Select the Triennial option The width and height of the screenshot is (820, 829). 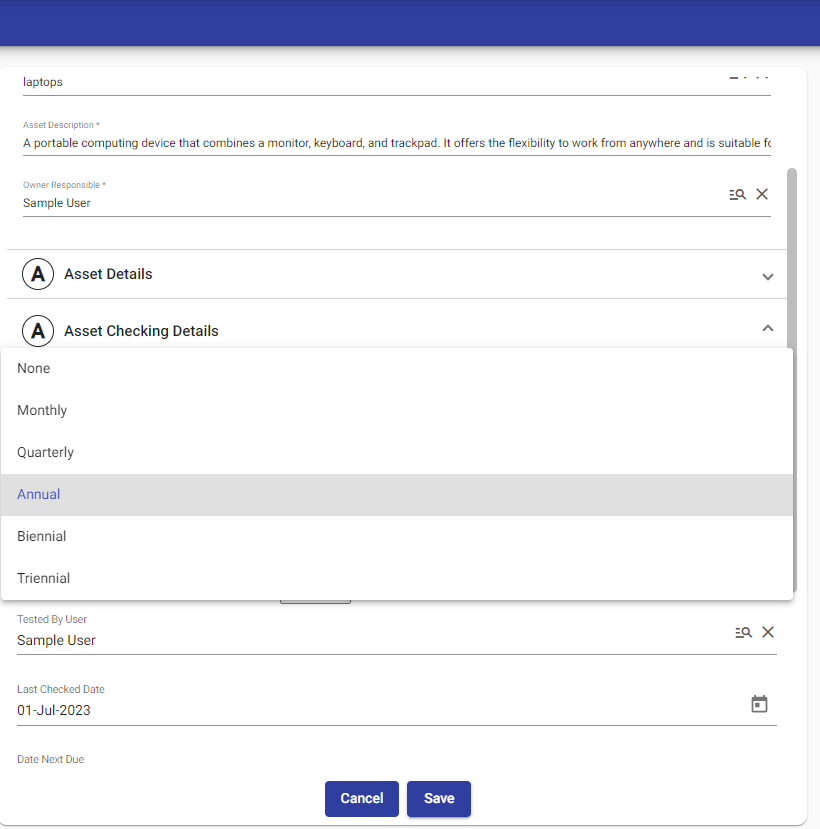point(44,579)
